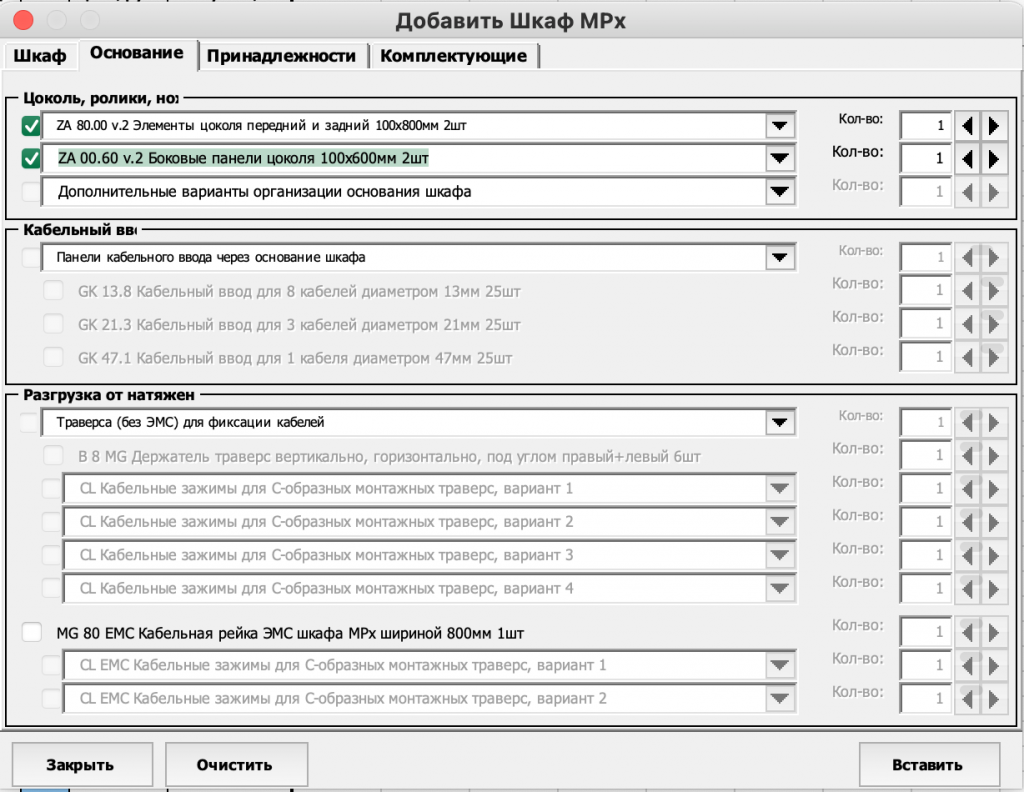The width and height of the screenshot is (1024, 792).
Task: Expand Дополнительные варианты организации основания dropdown
Action: pos(778,191)
